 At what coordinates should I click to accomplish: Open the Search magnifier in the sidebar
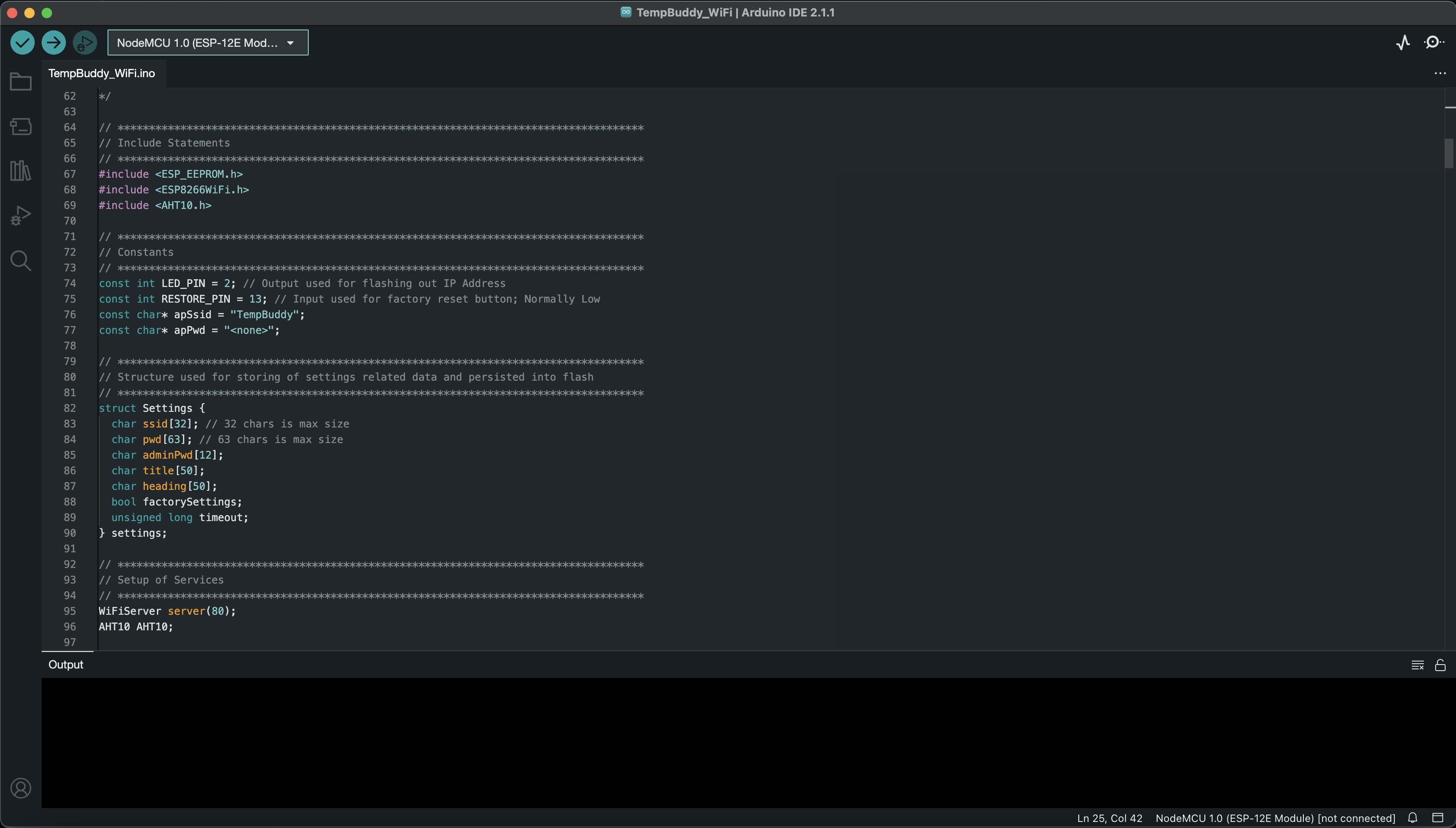pos(21,261)
